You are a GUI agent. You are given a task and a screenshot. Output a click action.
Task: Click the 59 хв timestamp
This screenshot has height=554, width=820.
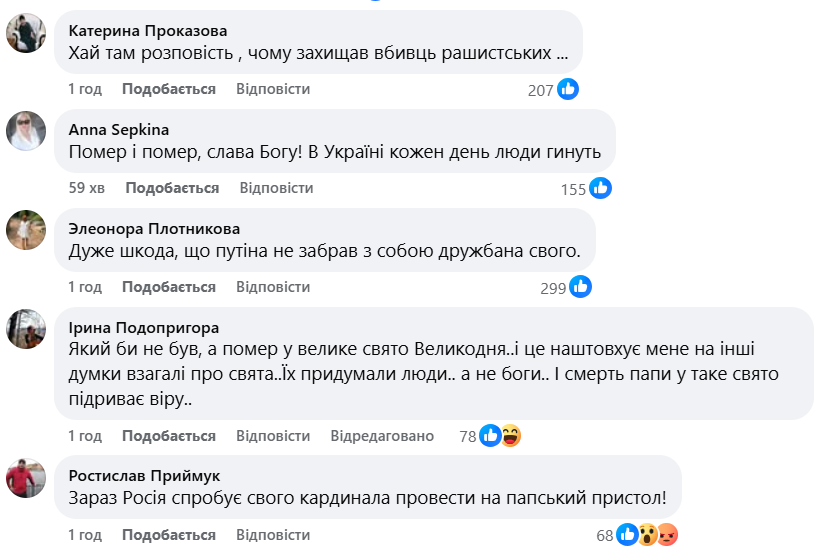click(86, 188)
